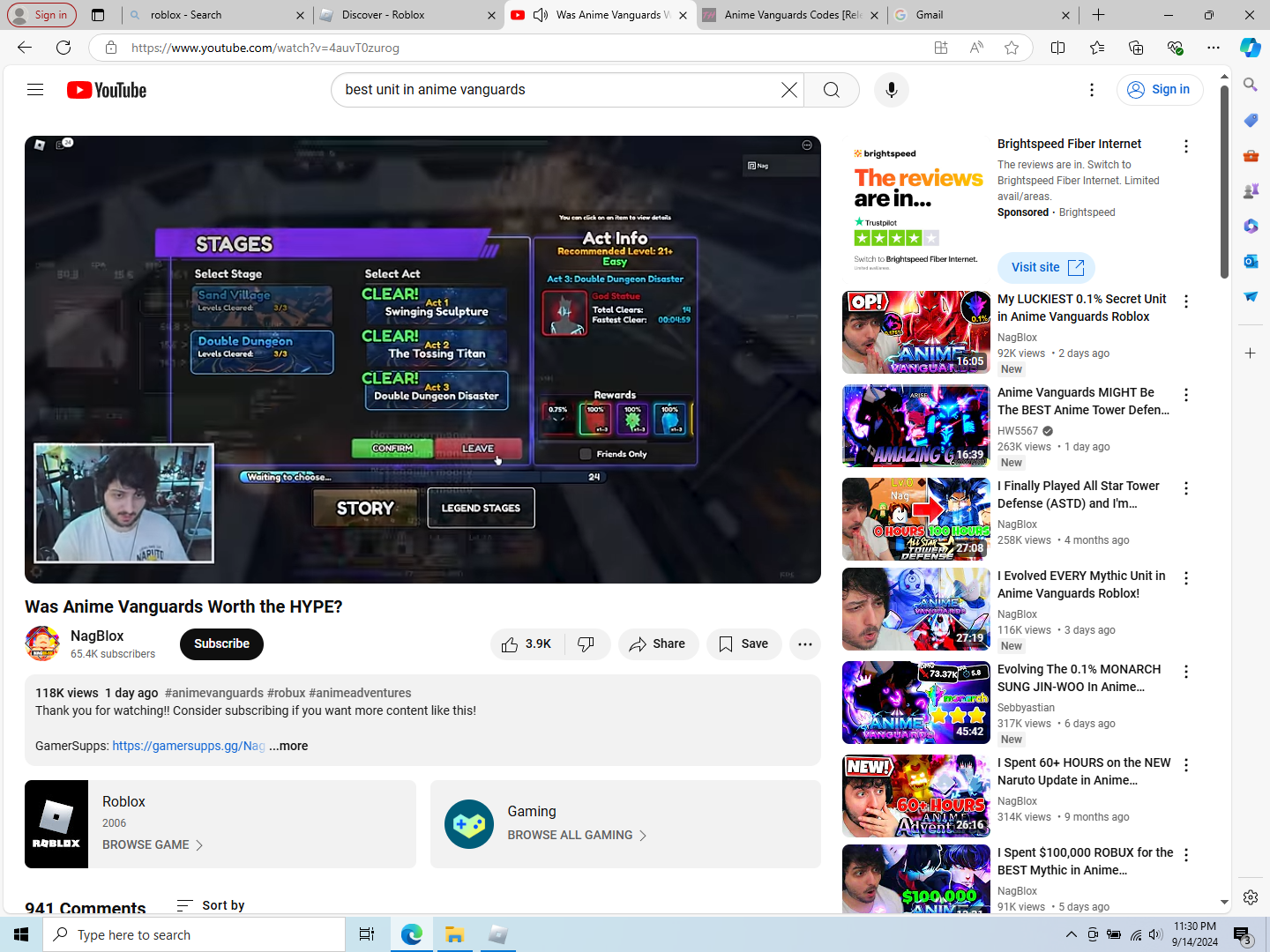Image resolution: width=1270 pixels, height=952 pixels.
Task: Open a new browser tab
Action: (1098, 15)
